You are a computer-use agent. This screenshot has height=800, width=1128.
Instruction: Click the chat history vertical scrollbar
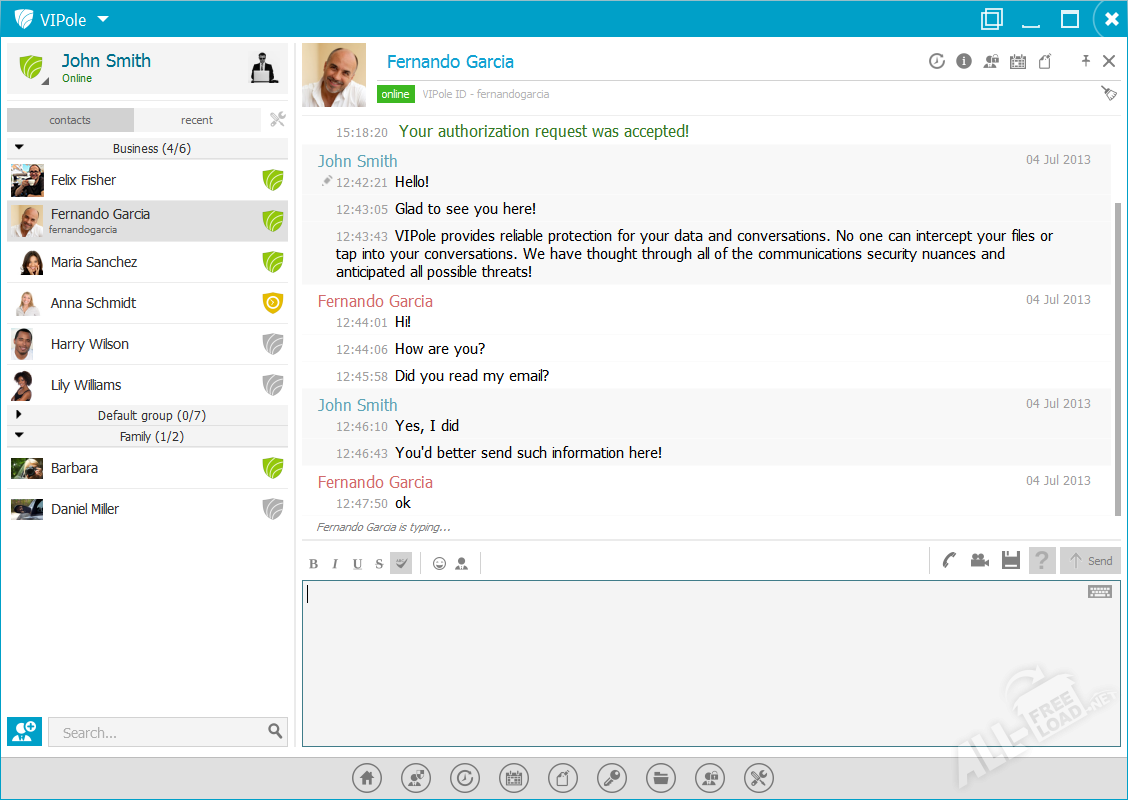pyautogui.click(x=1117, y=350)
